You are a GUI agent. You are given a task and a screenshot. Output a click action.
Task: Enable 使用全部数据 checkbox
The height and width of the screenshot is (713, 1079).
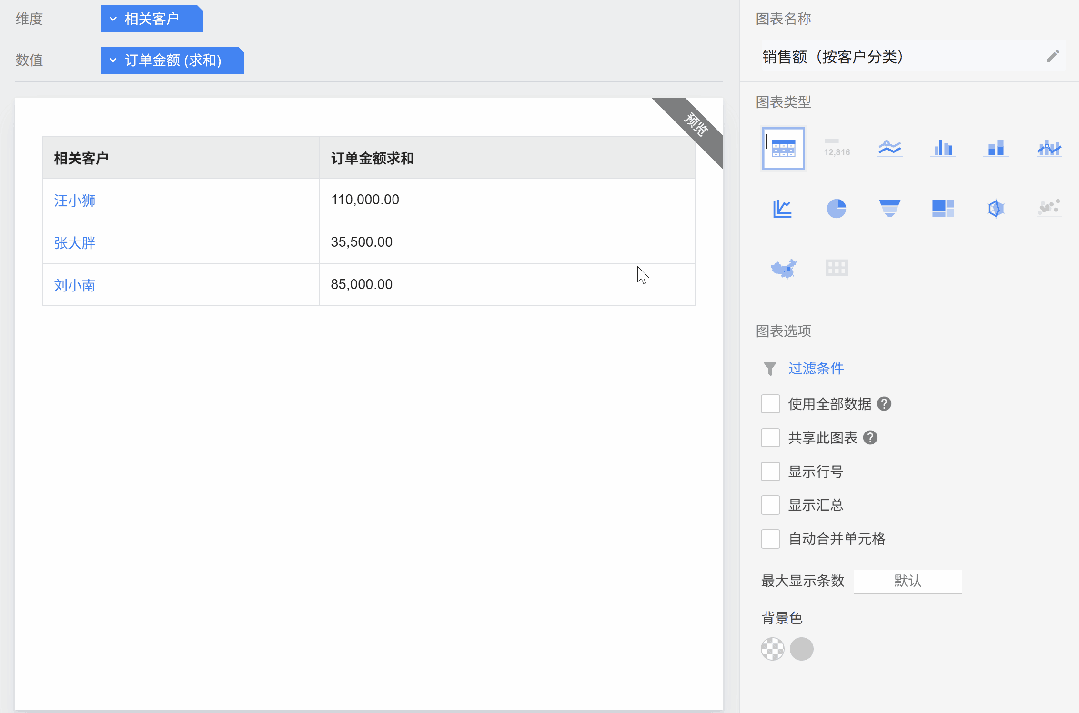771,404
